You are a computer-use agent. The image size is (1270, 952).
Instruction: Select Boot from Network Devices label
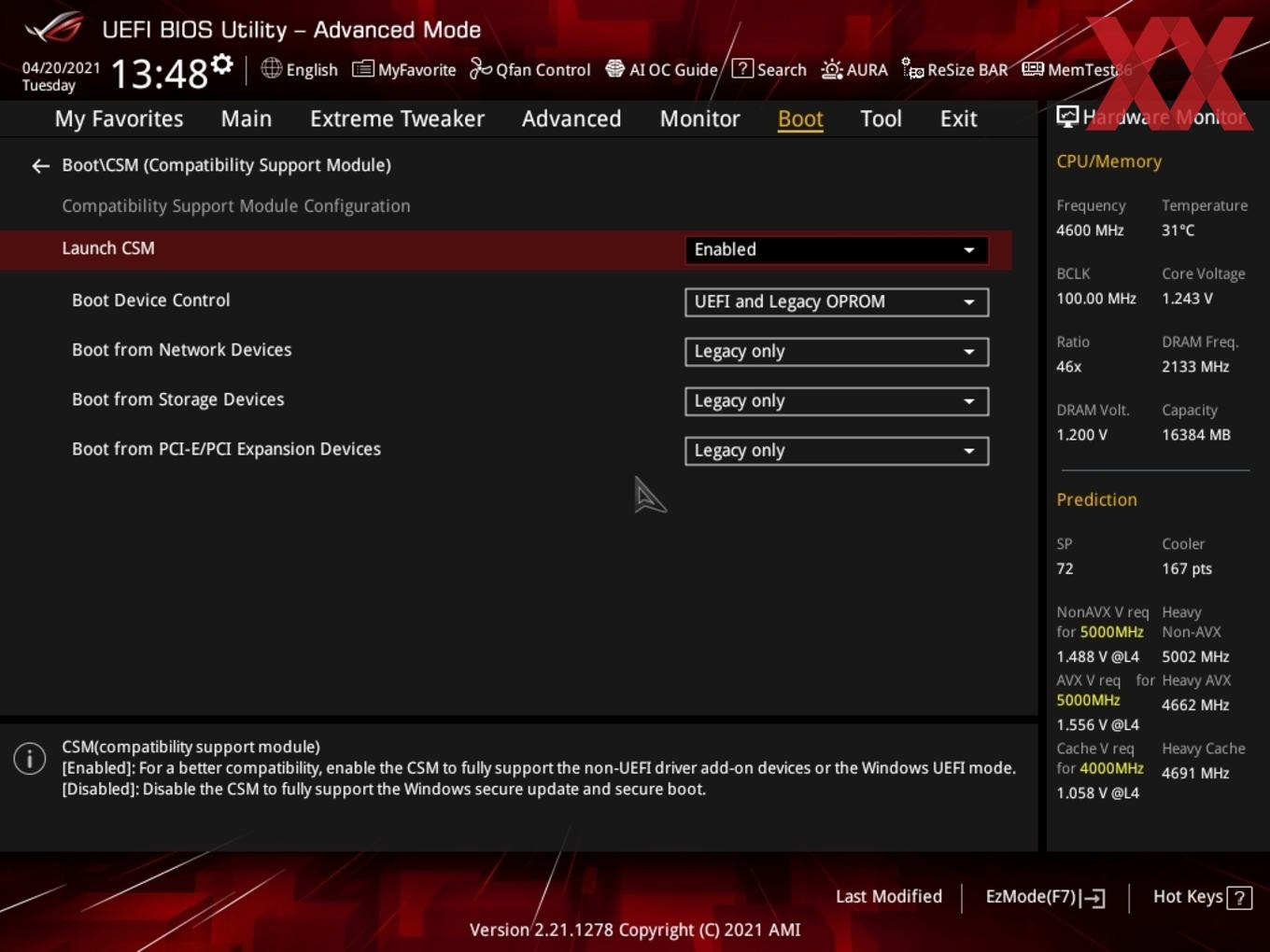(181, 350)
